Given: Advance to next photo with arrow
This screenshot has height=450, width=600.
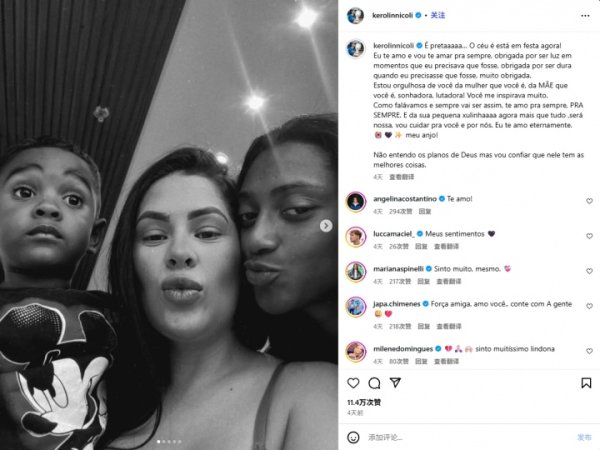Looking at the screenshot, I should (326, 226).
